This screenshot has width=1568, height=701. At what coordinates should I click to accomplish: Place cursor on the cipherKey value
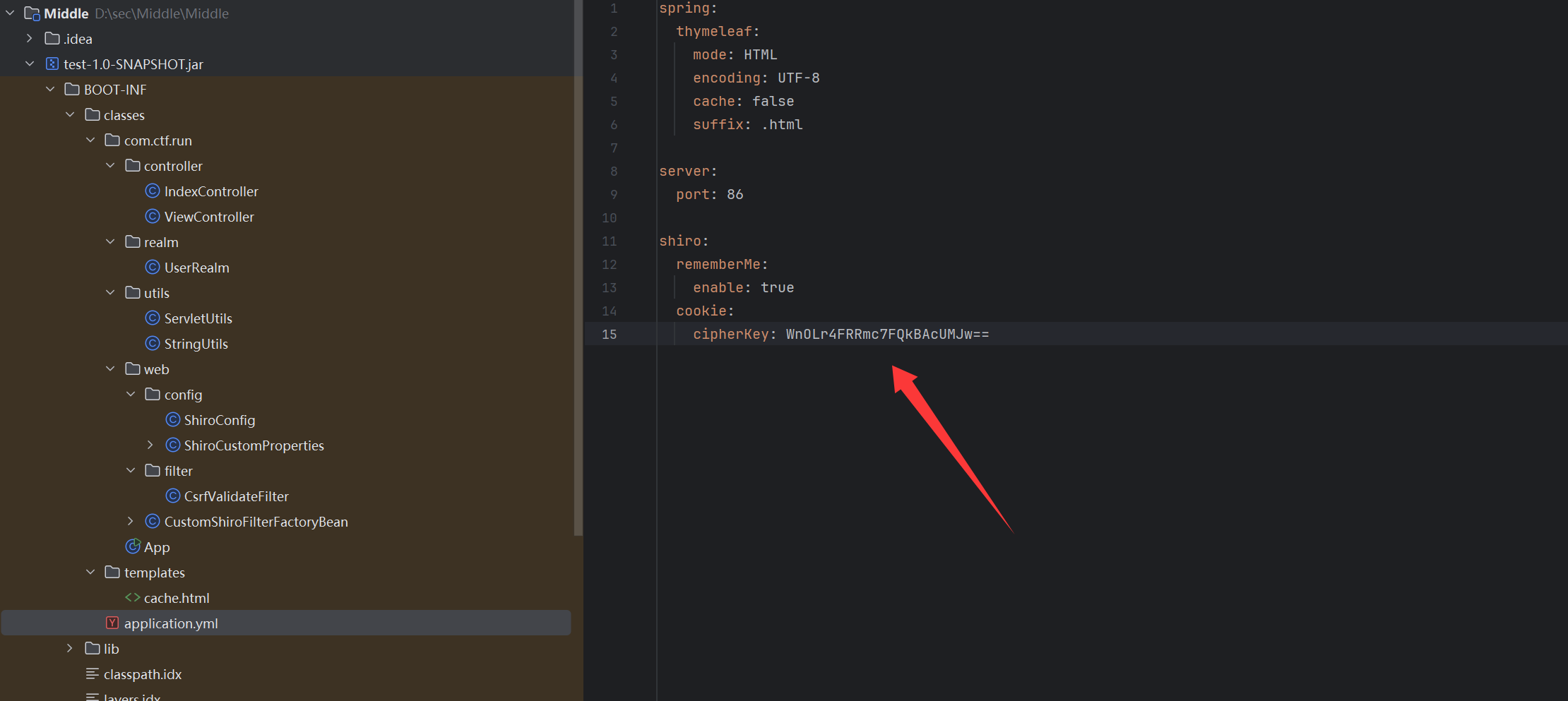pos(886,335)
